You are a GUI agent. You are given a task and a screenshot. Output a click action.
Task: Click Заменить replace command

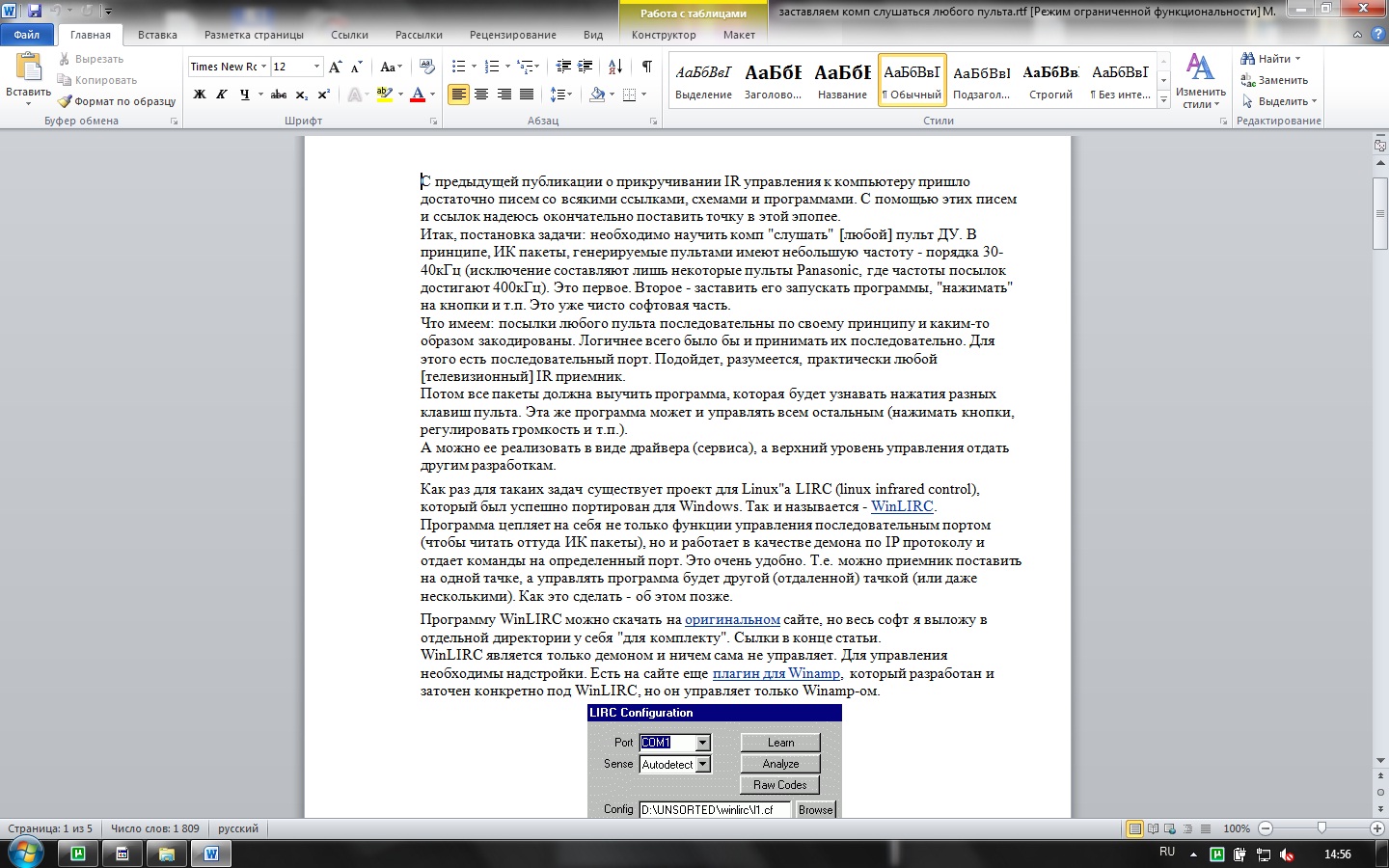[1274, 80]
